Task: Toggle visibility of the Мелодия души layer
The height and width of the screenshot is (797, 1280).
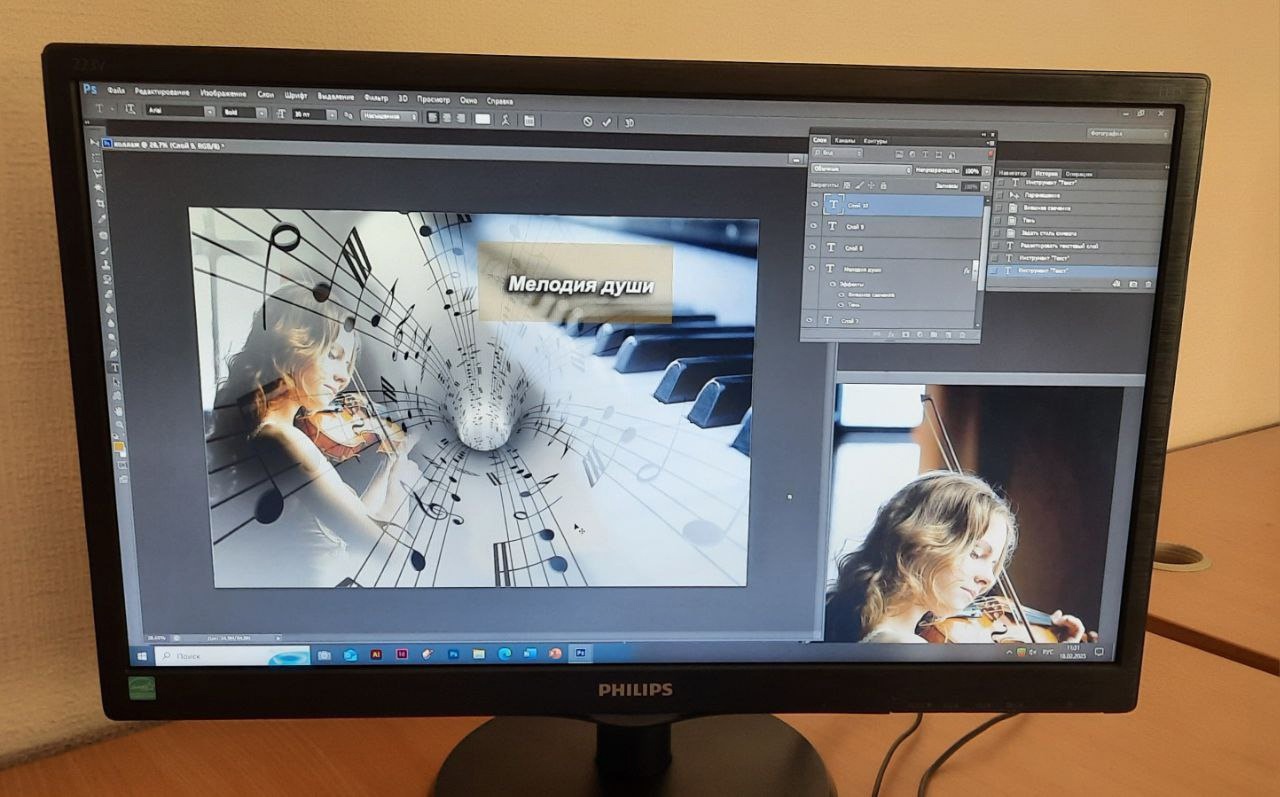Action: (x=813, y=270)
